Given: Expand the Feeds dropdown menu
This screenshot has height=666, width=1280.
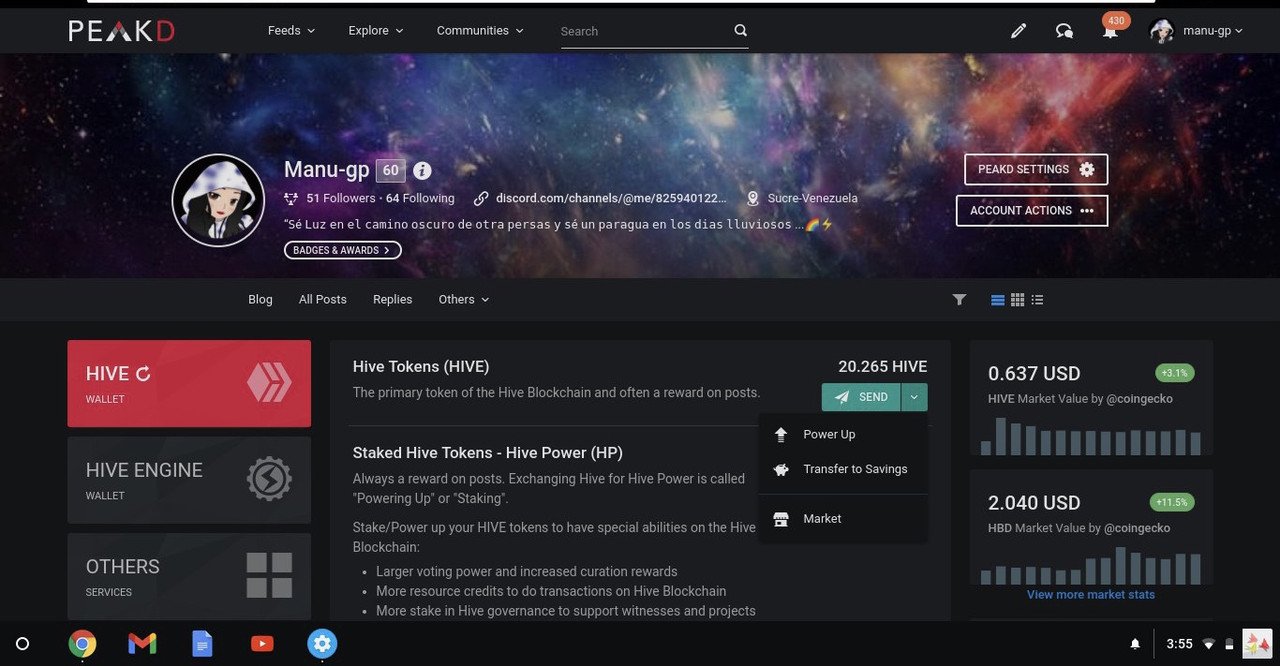Looking at the screenshot, I should coord(291,31).
